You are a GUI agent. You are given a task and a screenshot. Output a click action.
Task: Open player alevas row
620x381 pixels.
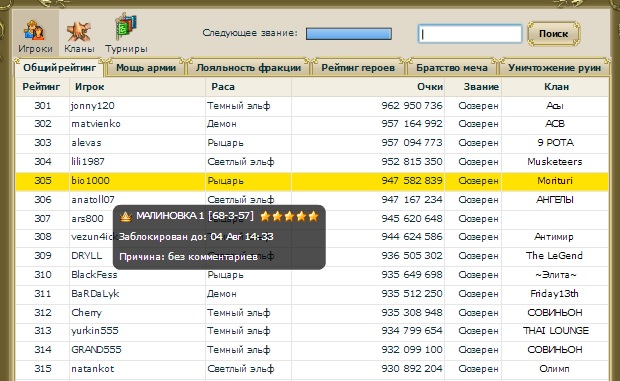(x=312, y=143)
